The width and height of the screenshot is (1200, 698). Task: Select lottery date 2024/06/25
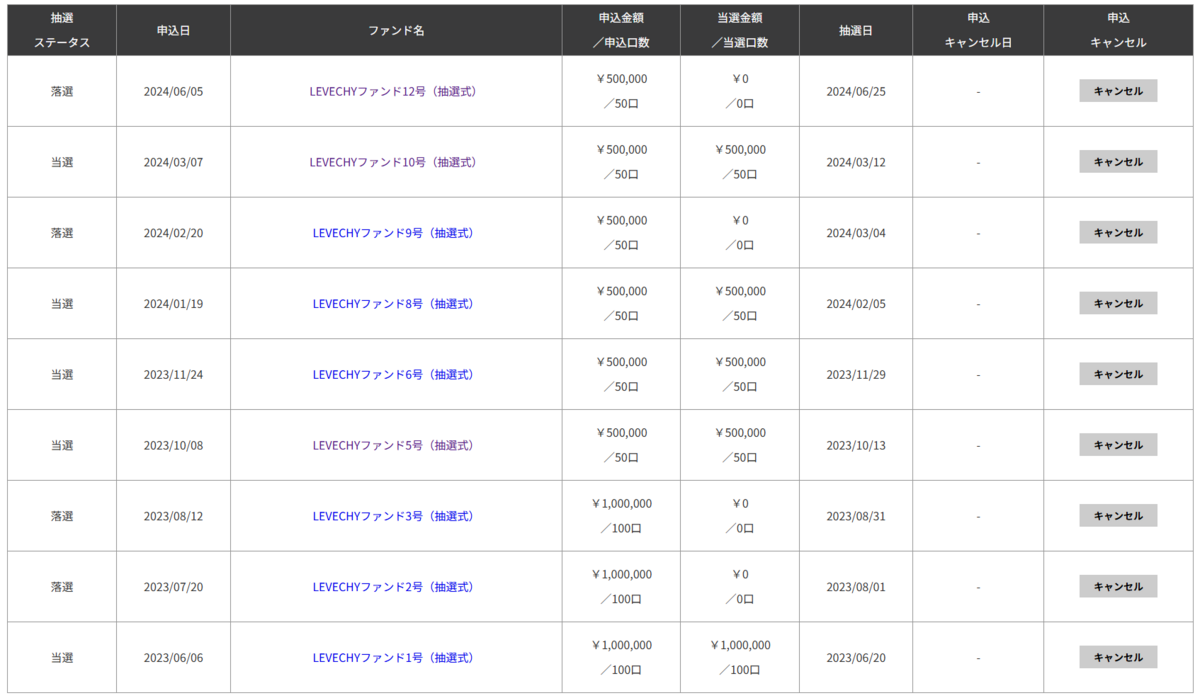[856, 91]
